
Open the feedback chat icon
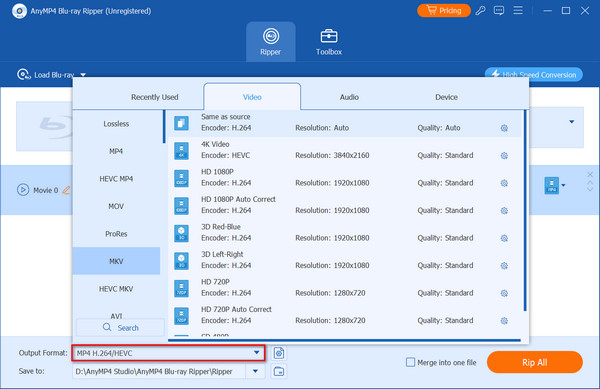pos(499,10)
